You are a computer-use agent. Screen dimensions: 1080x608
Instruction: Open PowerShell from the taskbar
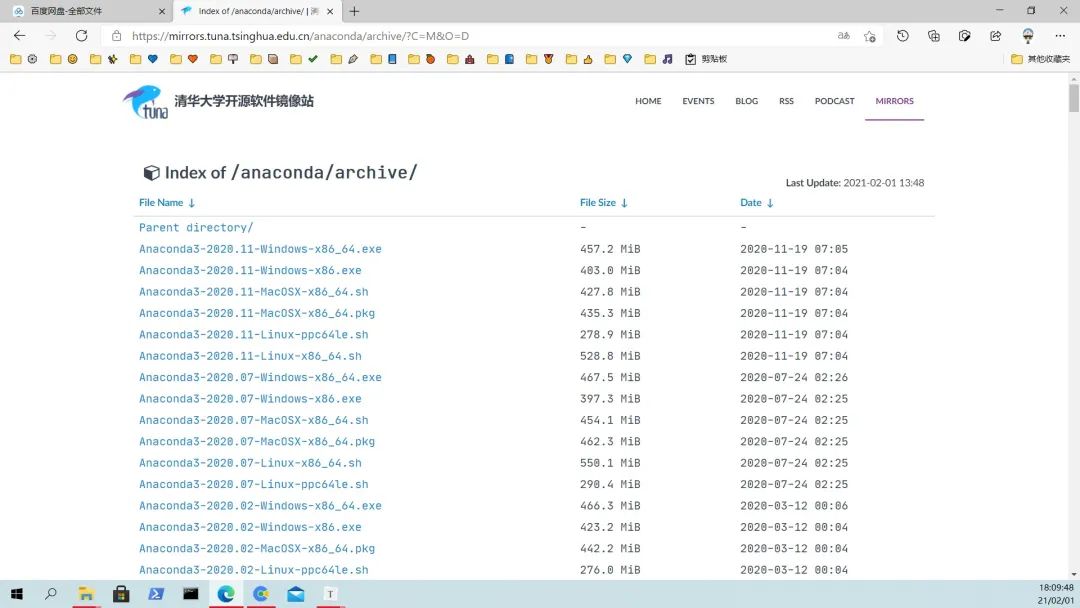coord(156,594)
